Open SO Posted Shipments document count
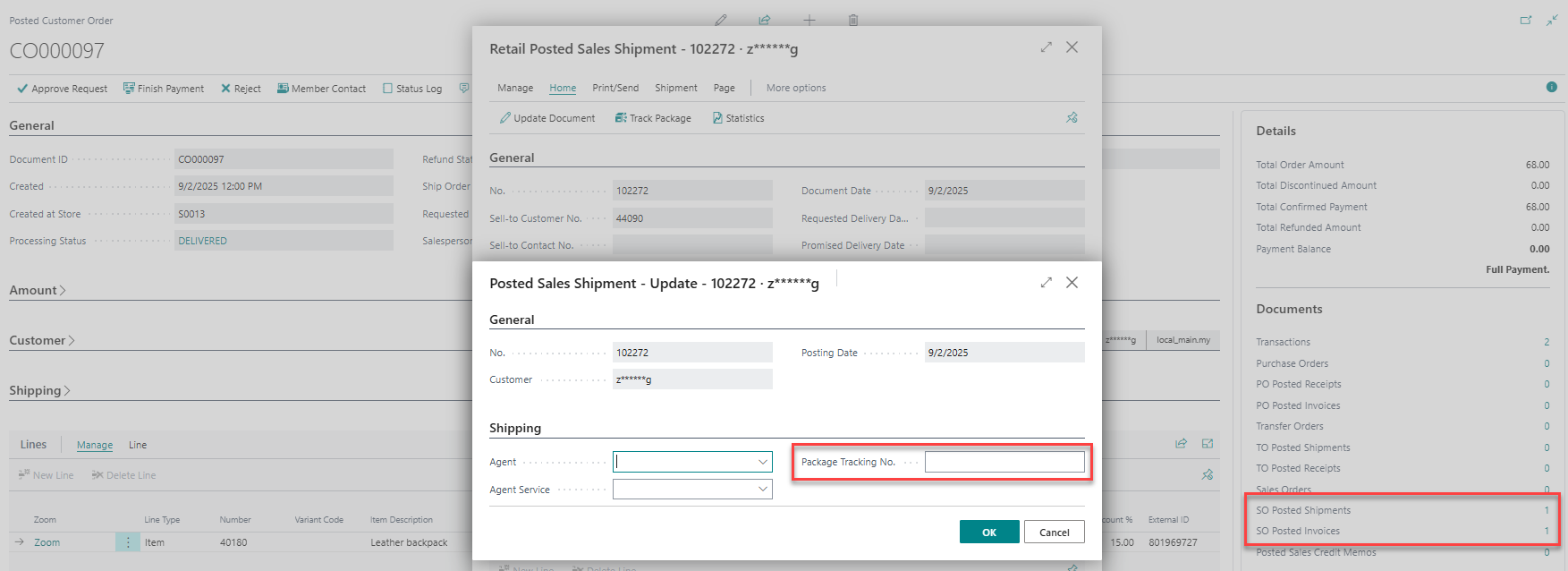The width and height of the screenshot is (1568, 571). (1546, 510)
